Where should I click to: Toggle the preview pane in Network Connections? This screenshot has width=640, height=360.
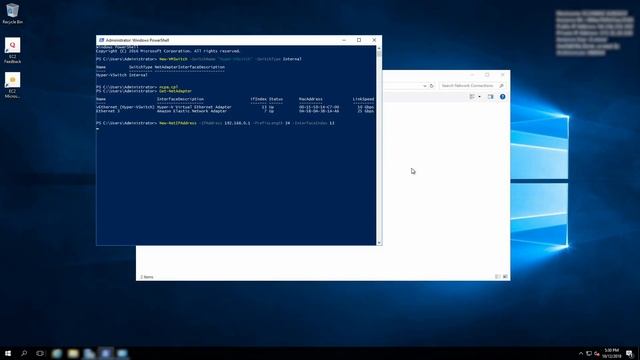click(491, 97)
